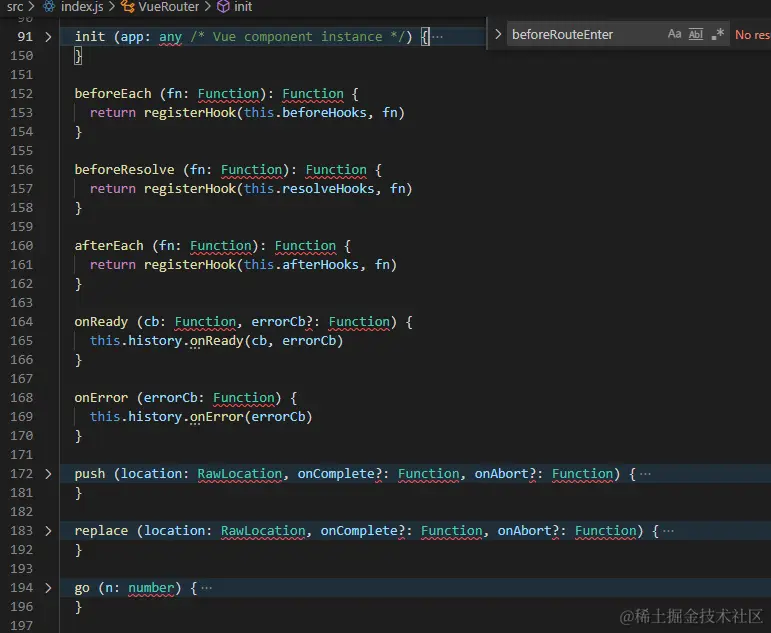Image resolution: width=771 pixels, height=633 pixels.
Task: Toggle Match Case in find widget
Action: click(x=674, y=34)
